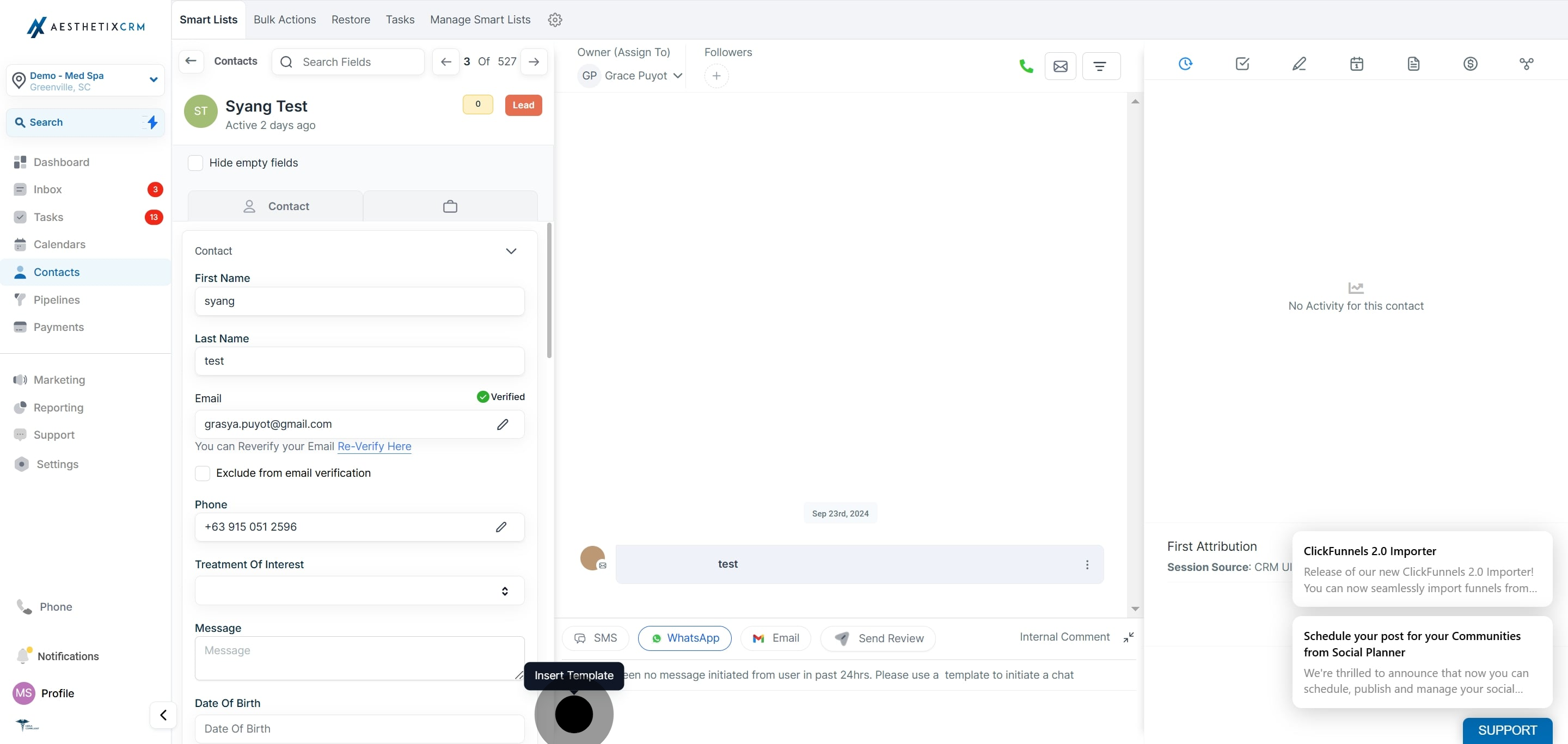
Task: Open the Grace Puyot owner dropdown
Action: click(629, 76)
